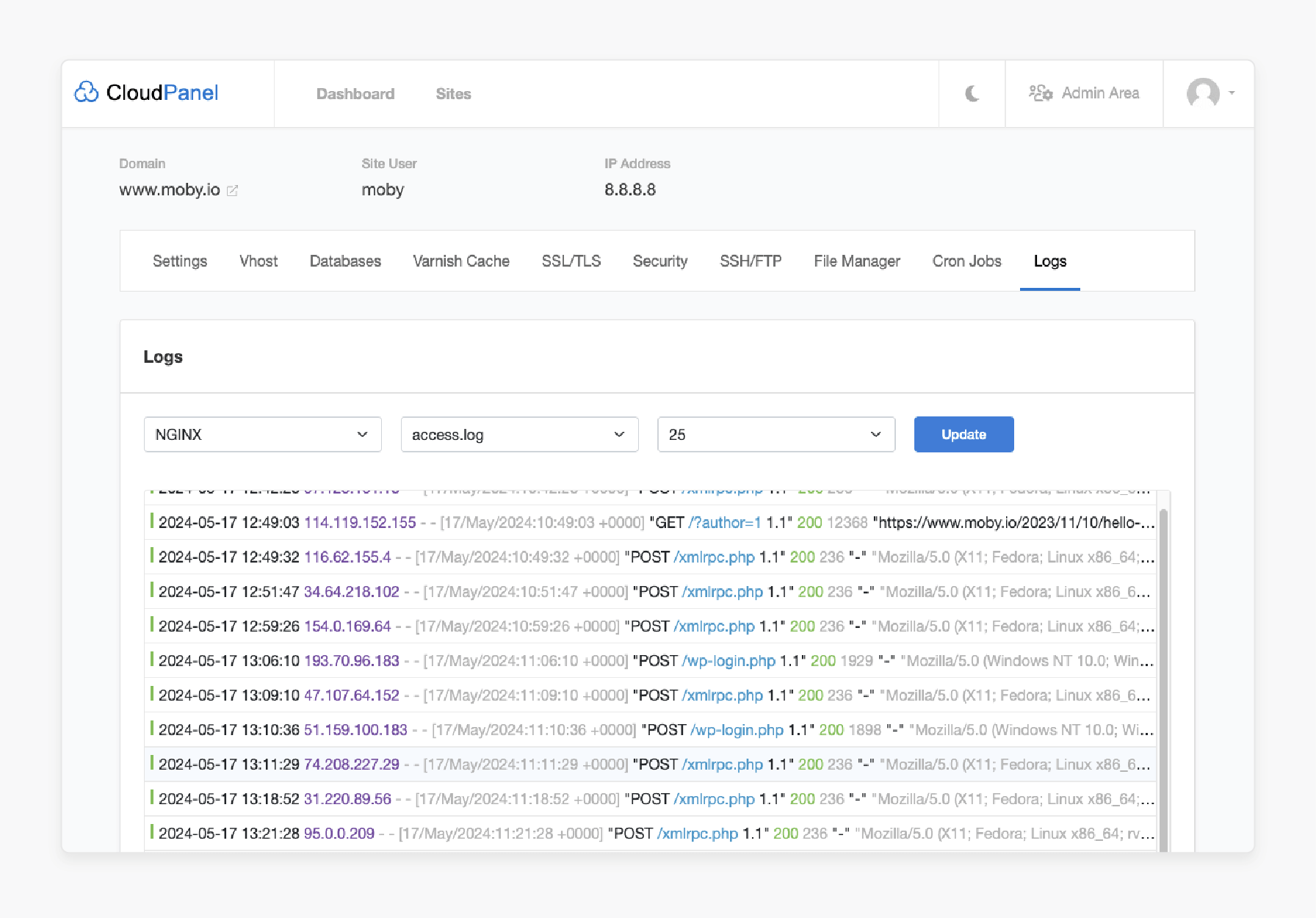Click log entry IP 47.107.64.152

point(352,695)
